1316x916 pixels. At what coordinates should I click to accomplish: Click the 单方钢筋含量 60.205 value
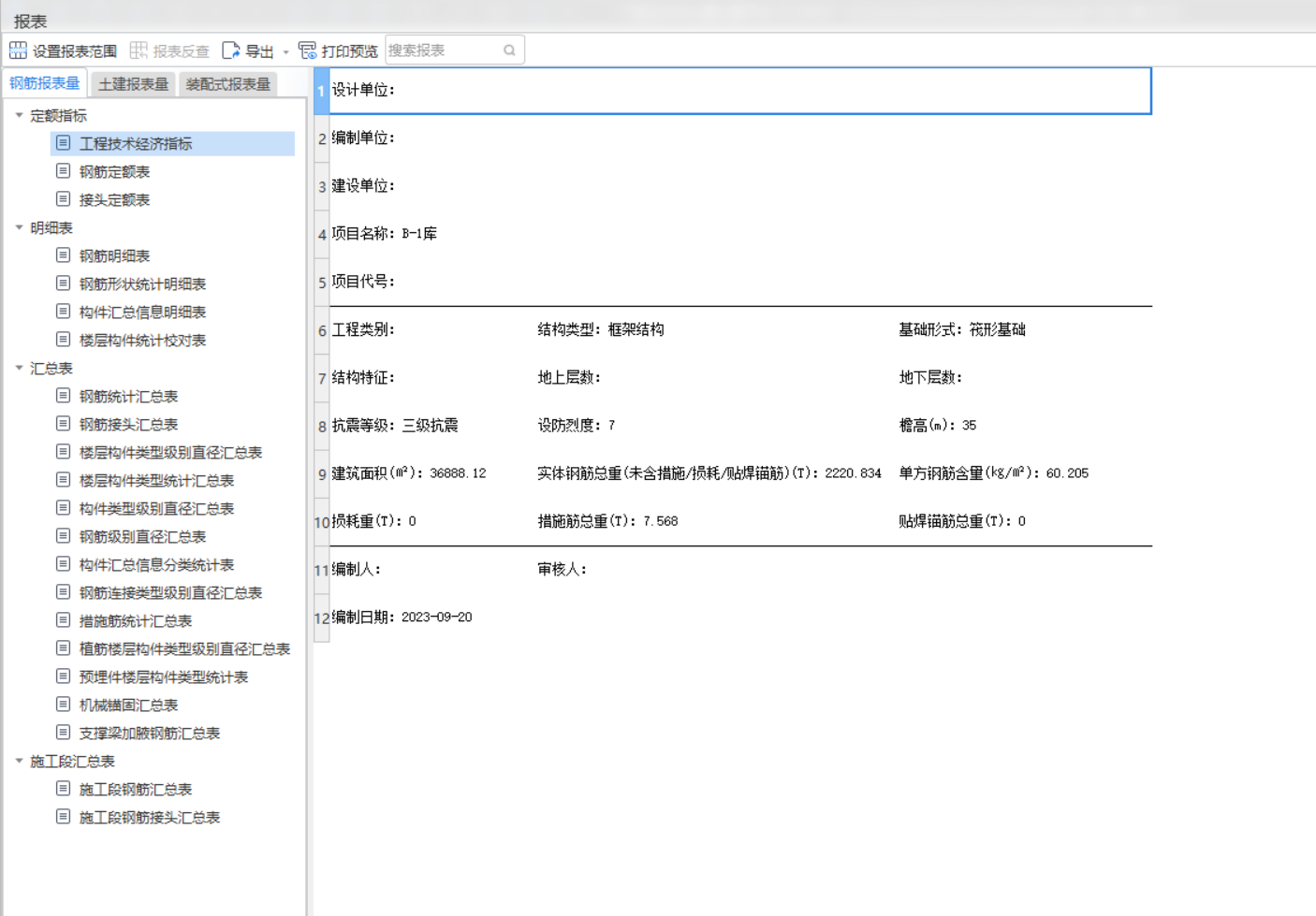1067,473
